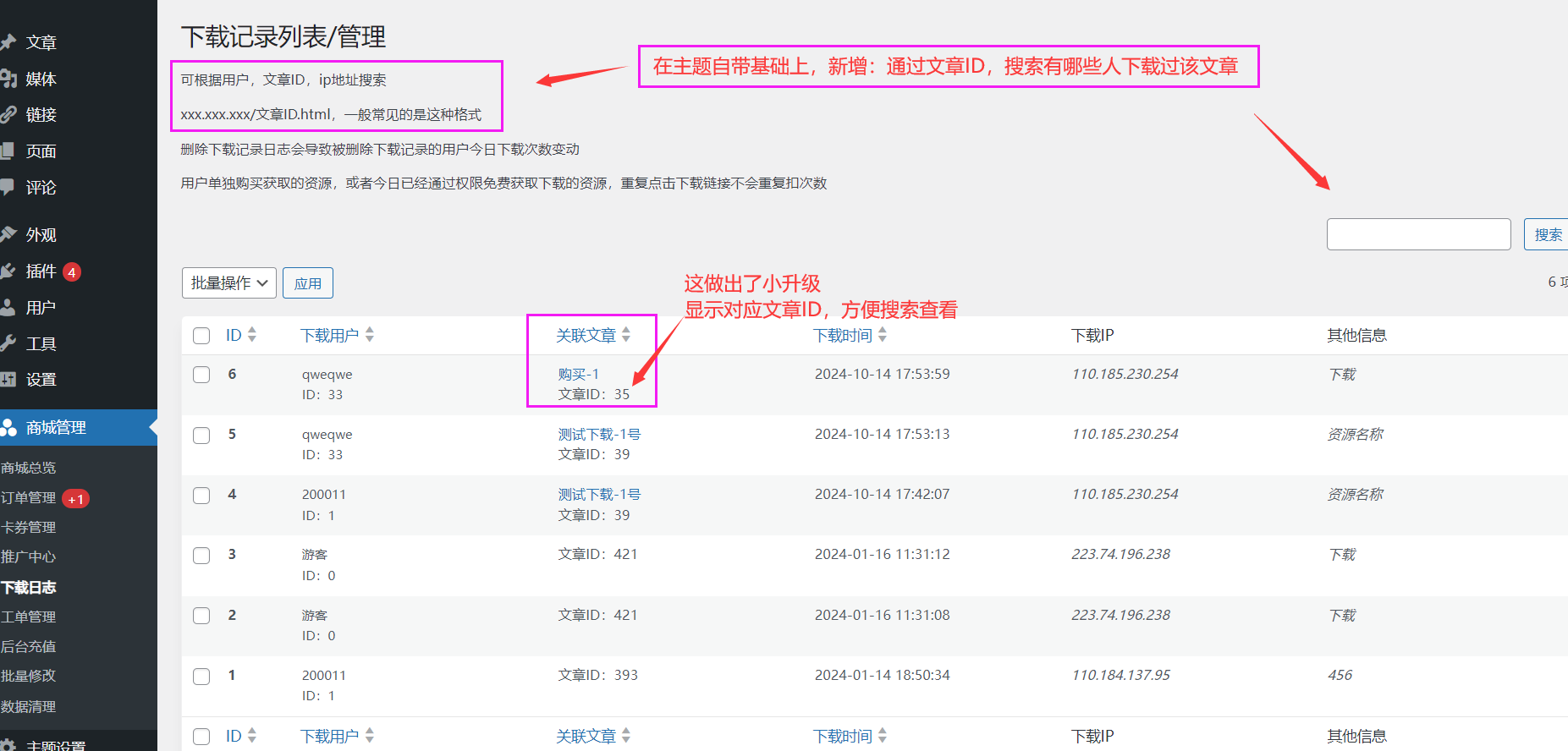Click the 设置 sliders icon

click(x=8, y=380)
